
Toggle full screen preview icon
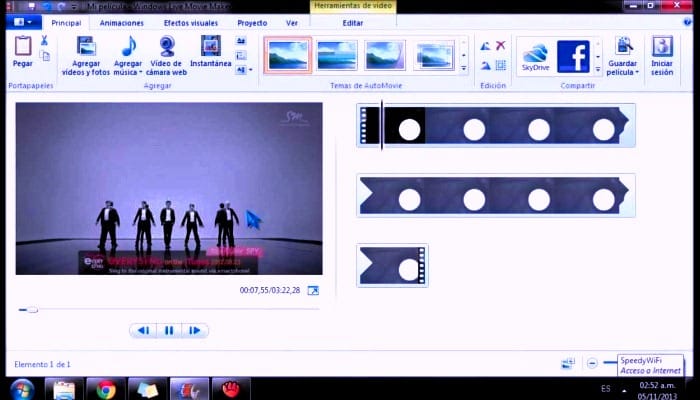(313, 291)
